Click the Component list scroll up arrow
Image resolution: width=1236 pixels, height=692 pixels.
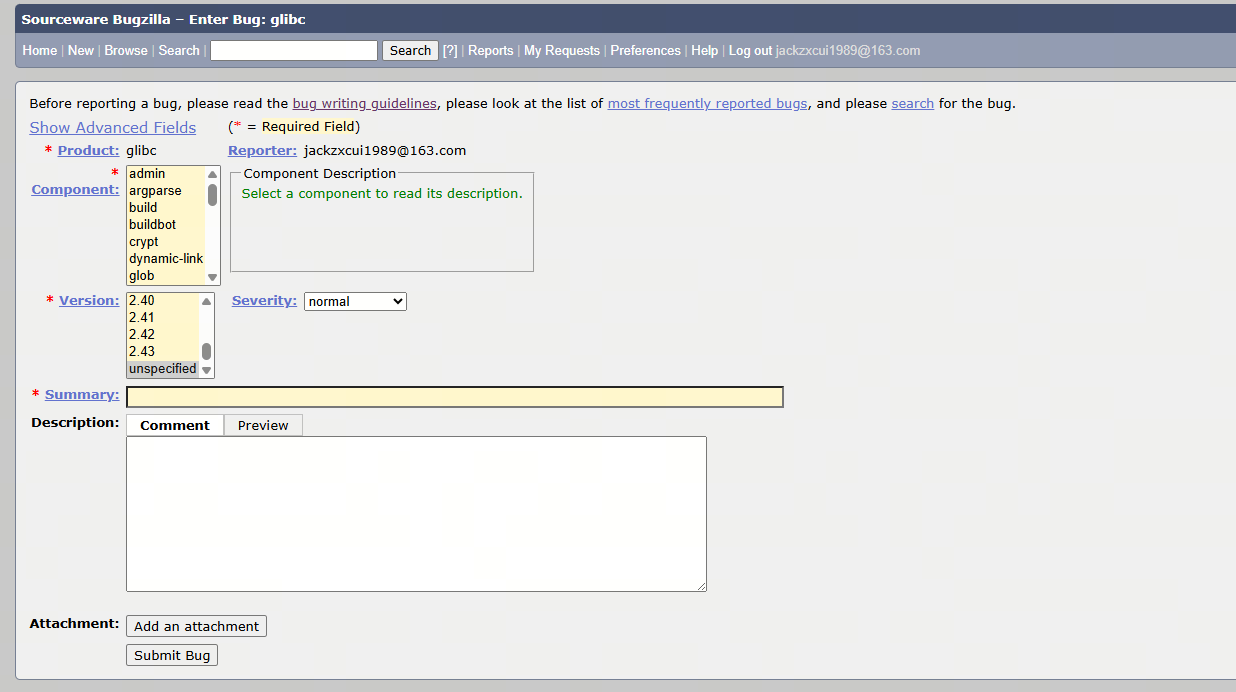[212, 174]
